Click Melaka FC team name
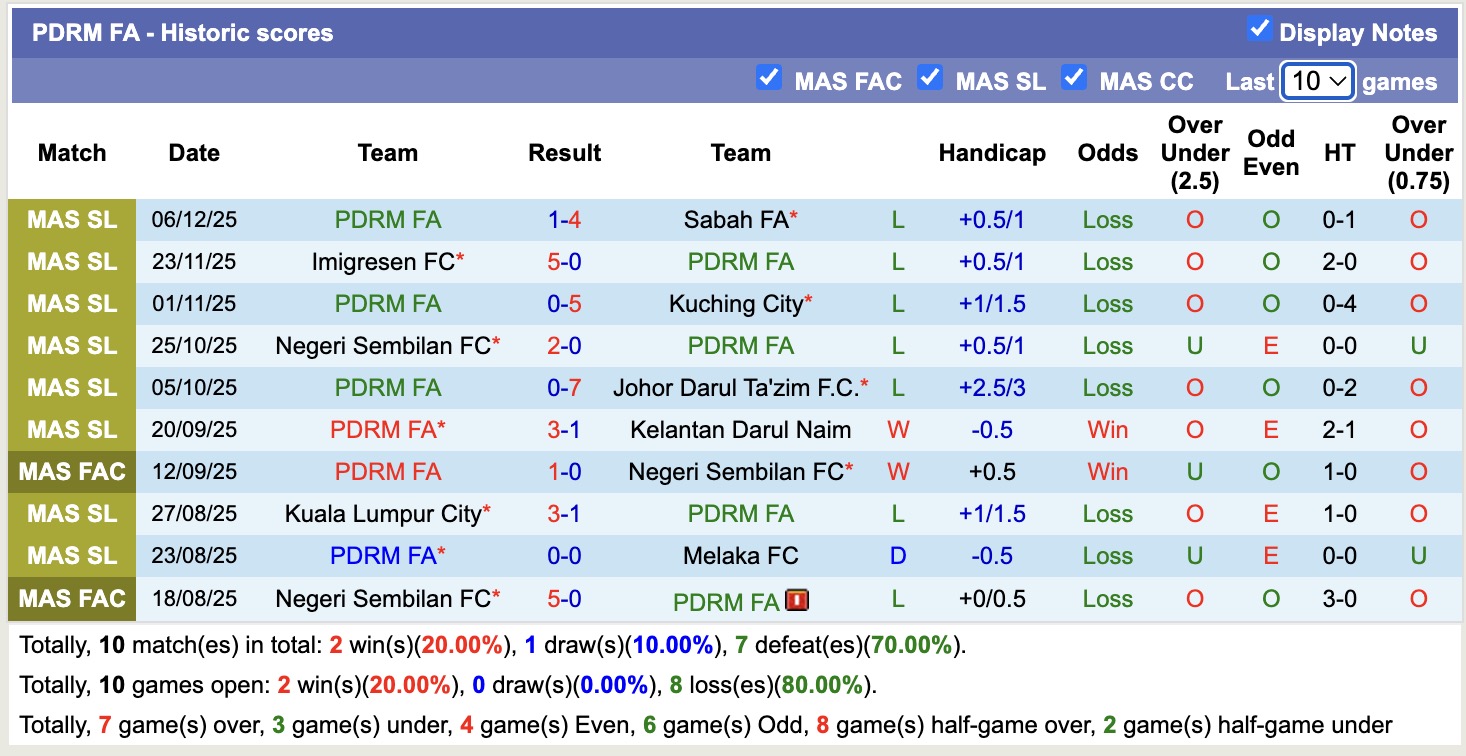The height and width of the screenshot is (756, 1466). (740, 556)
